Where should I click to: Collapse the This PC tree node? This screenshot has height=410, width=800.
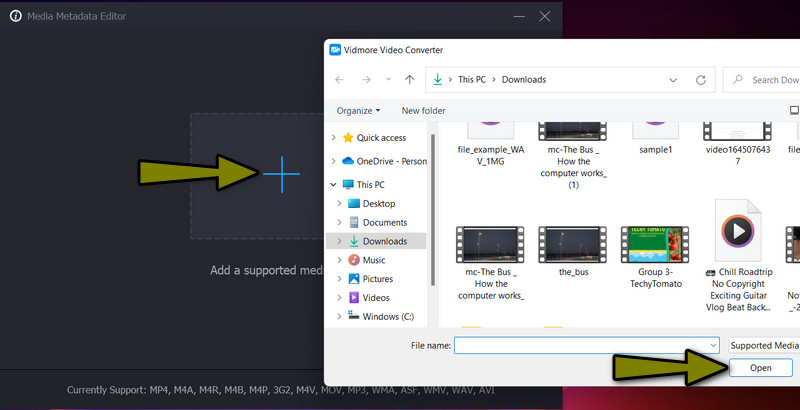click(333, 185)
